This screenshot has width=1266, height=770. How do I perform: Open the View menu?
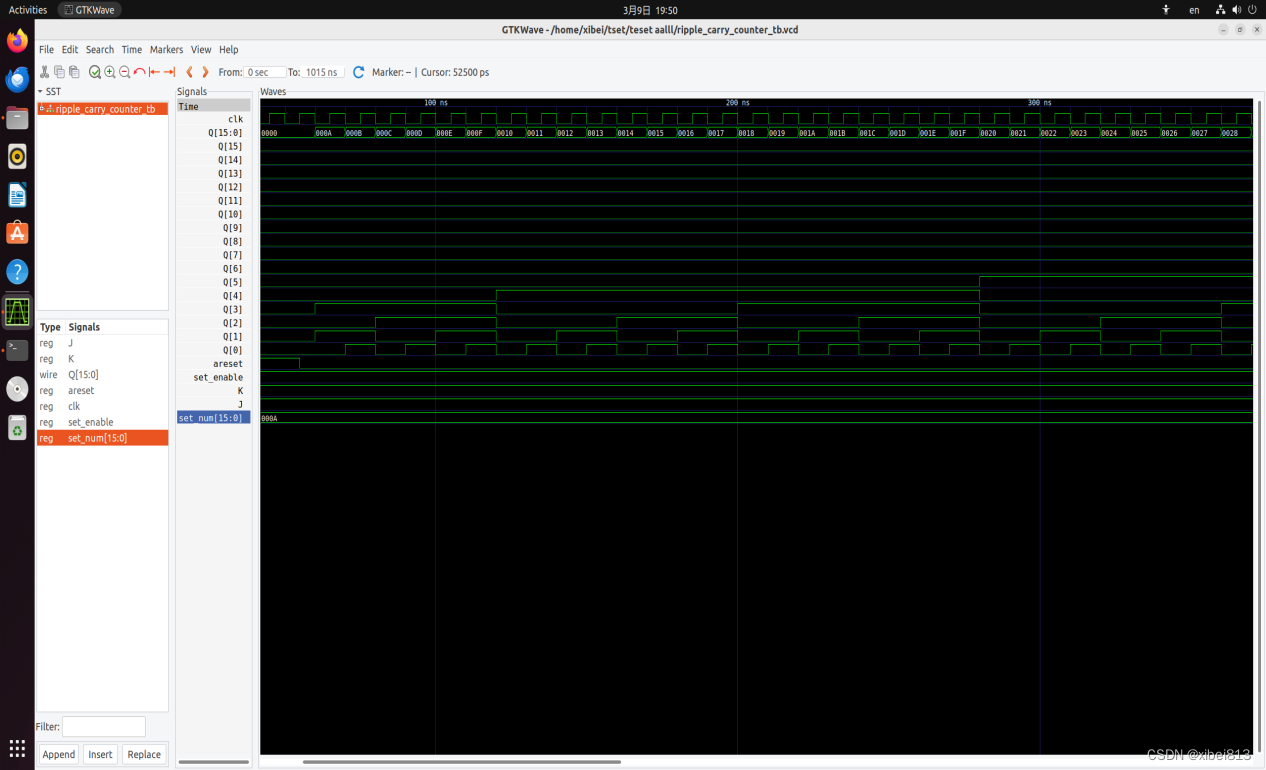coord(201,49)
